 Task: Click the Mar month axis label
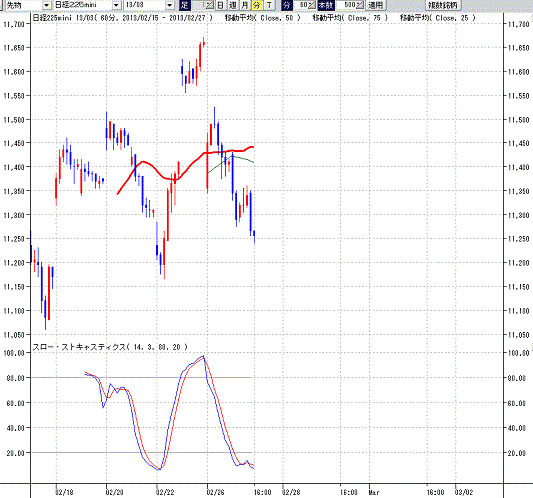374,492
